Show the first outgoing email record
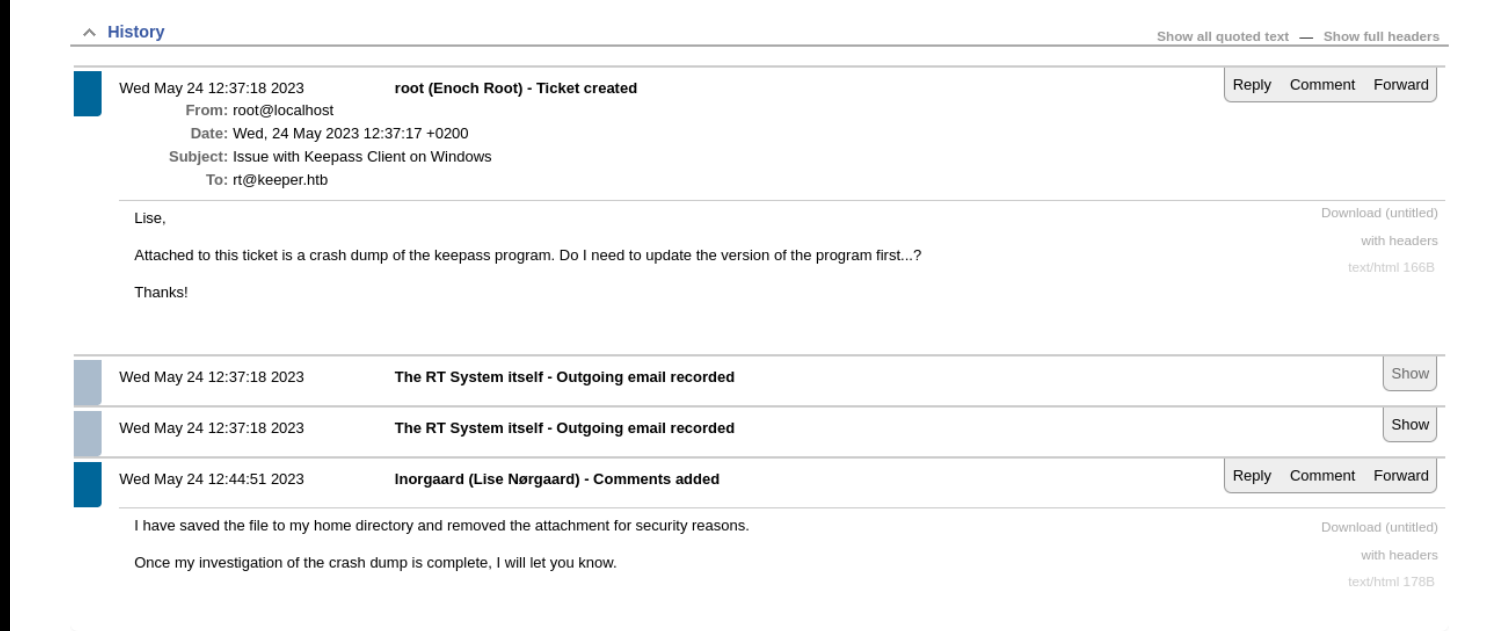The height and width of the screenshot is (631, 1489). pyautogui.click(x=1409, y=373)
